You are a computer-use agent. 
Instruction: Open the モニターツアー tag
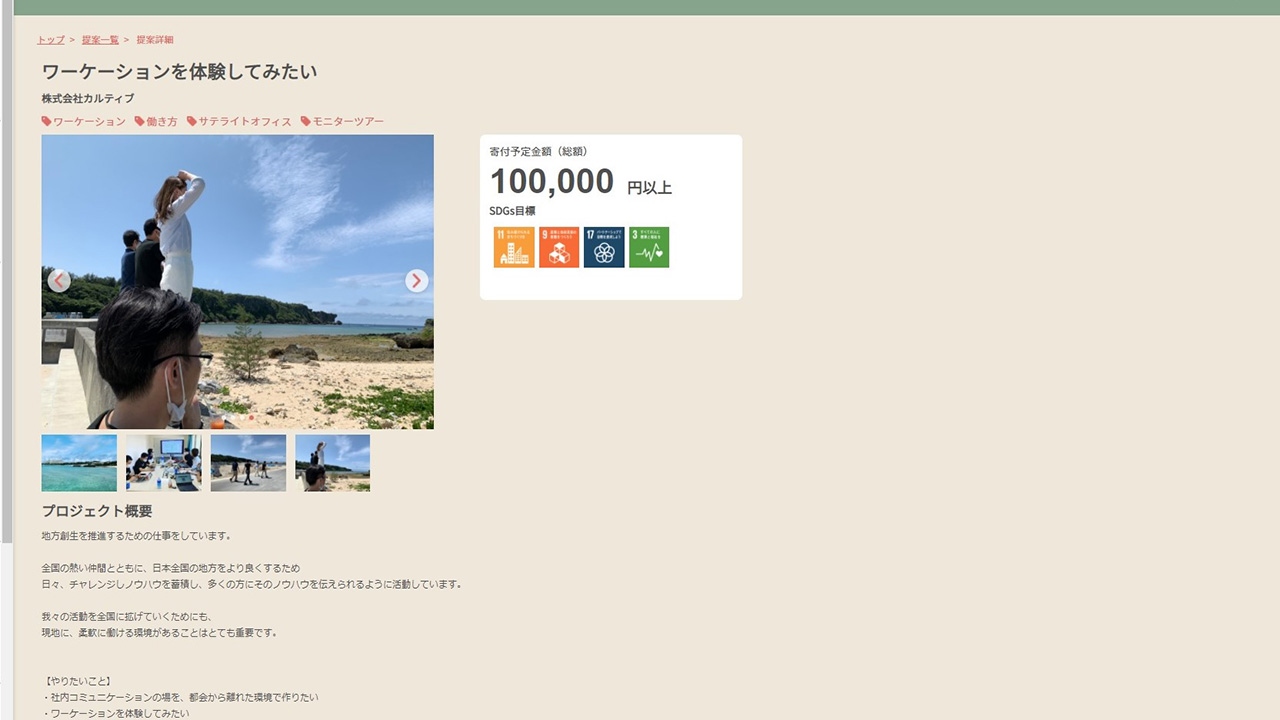(343, 122)
